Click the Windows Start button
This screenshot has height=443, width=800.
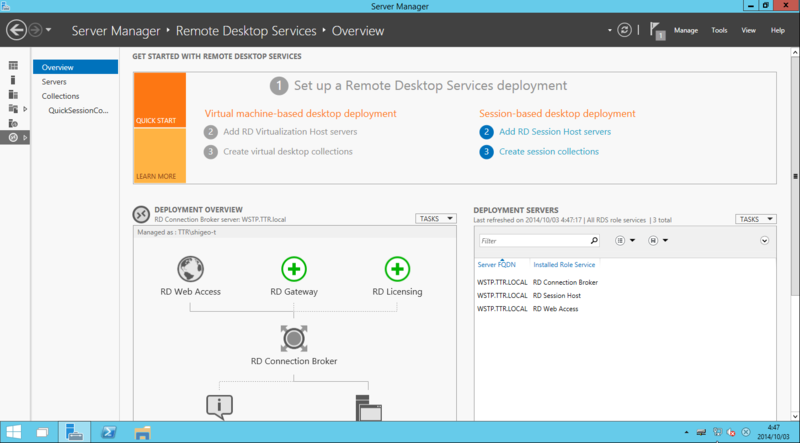click(x=14, y=432)
